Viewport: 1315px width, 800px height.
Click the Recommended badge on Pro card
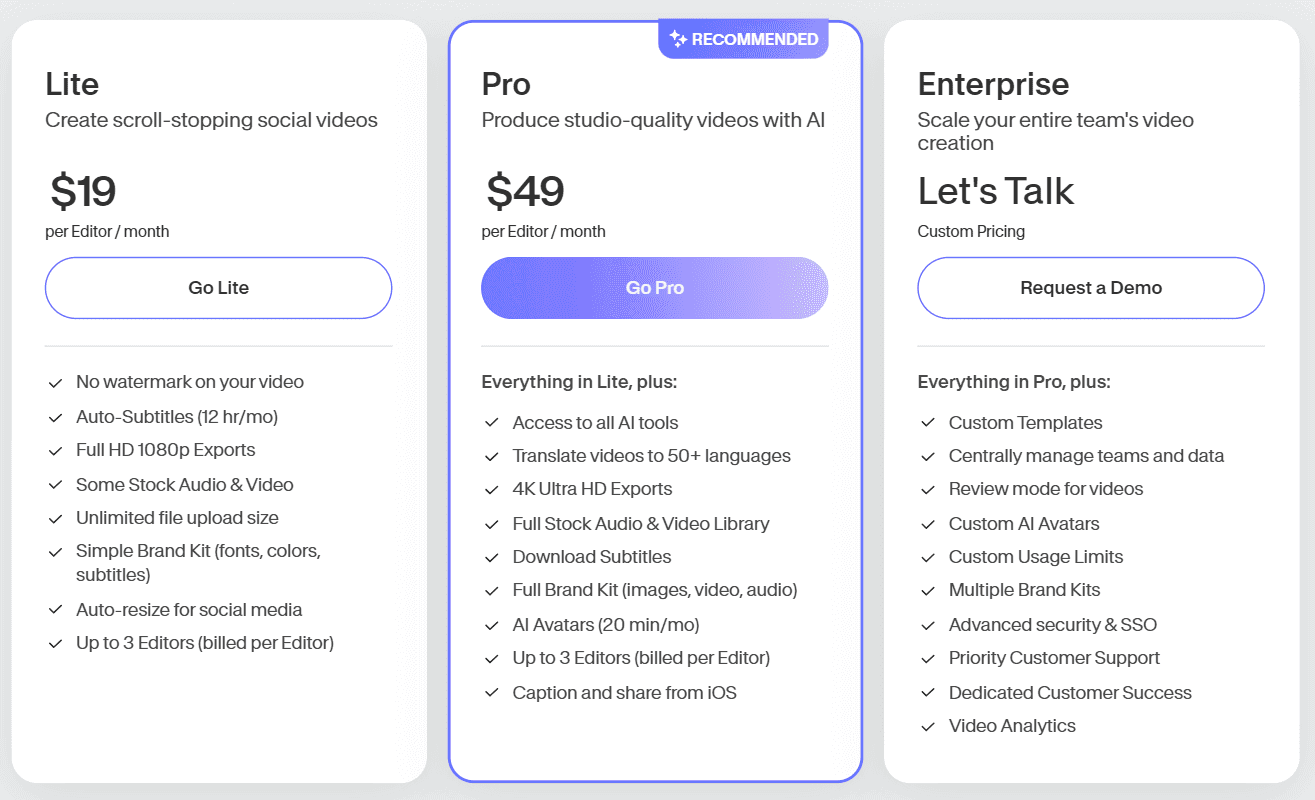pos(743,40)
